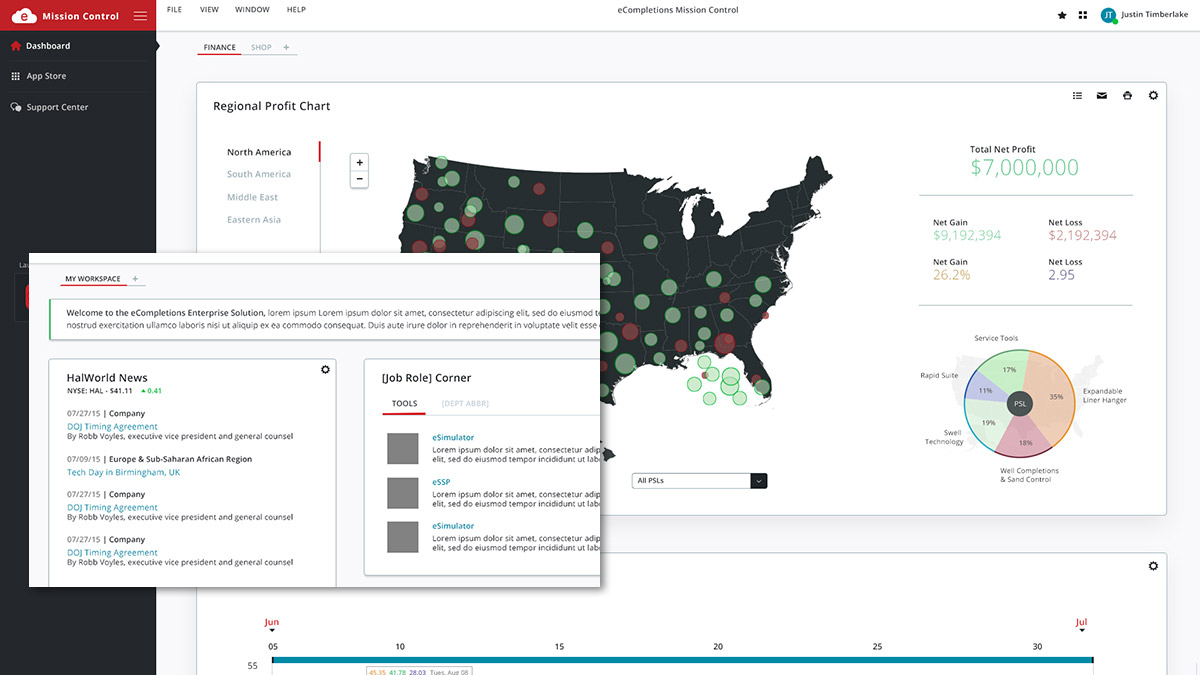This screenshot has height=675, width=1200.
Task: Print the Regional Profit Chart
Action: coord(1127,96)
